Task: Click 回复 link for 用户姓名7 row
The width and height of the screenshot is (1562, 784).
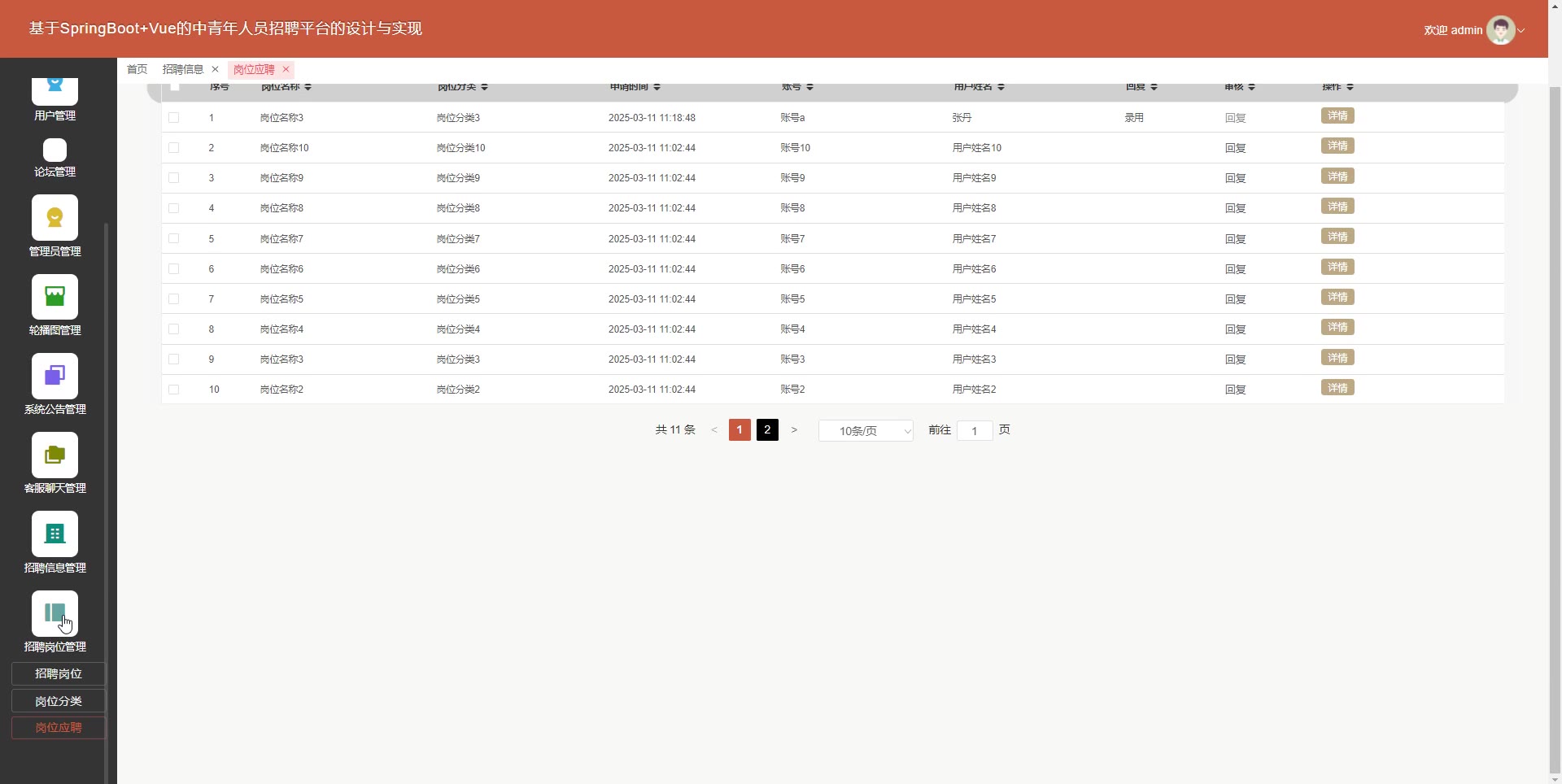Action: [1235, 239]
